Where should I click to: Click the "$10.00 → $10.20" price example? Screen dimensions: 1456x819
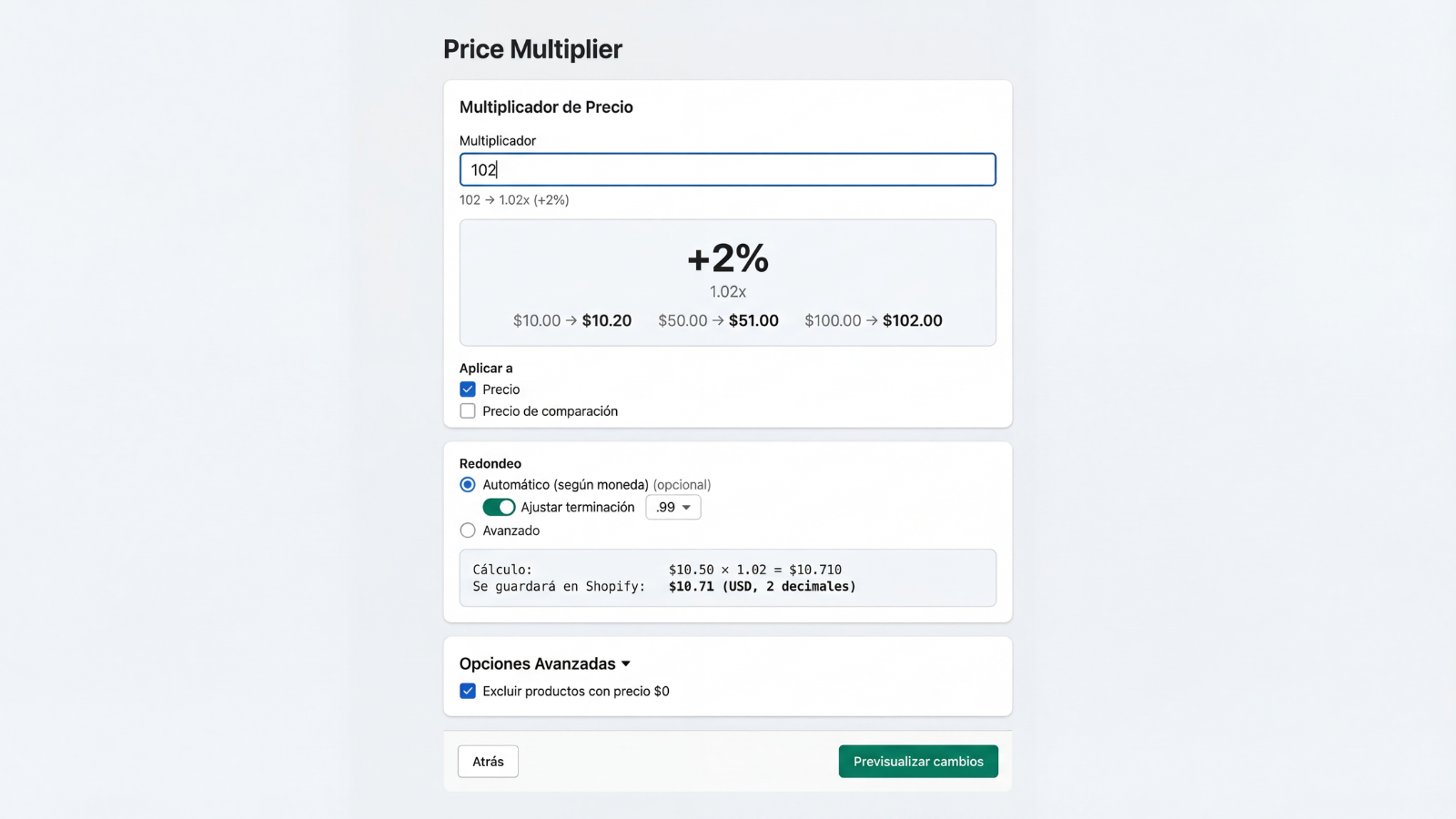571,320
